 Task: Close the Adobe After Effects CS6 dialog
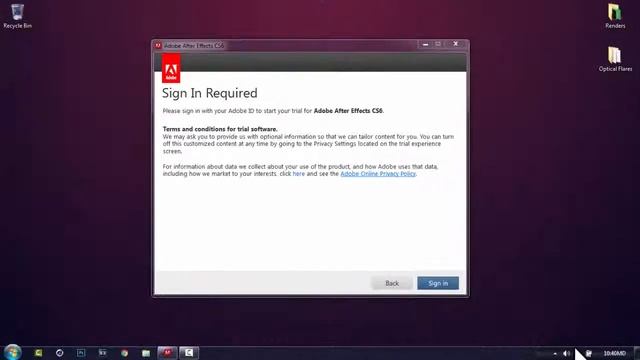pyautogui.click(x=456, y=44)
